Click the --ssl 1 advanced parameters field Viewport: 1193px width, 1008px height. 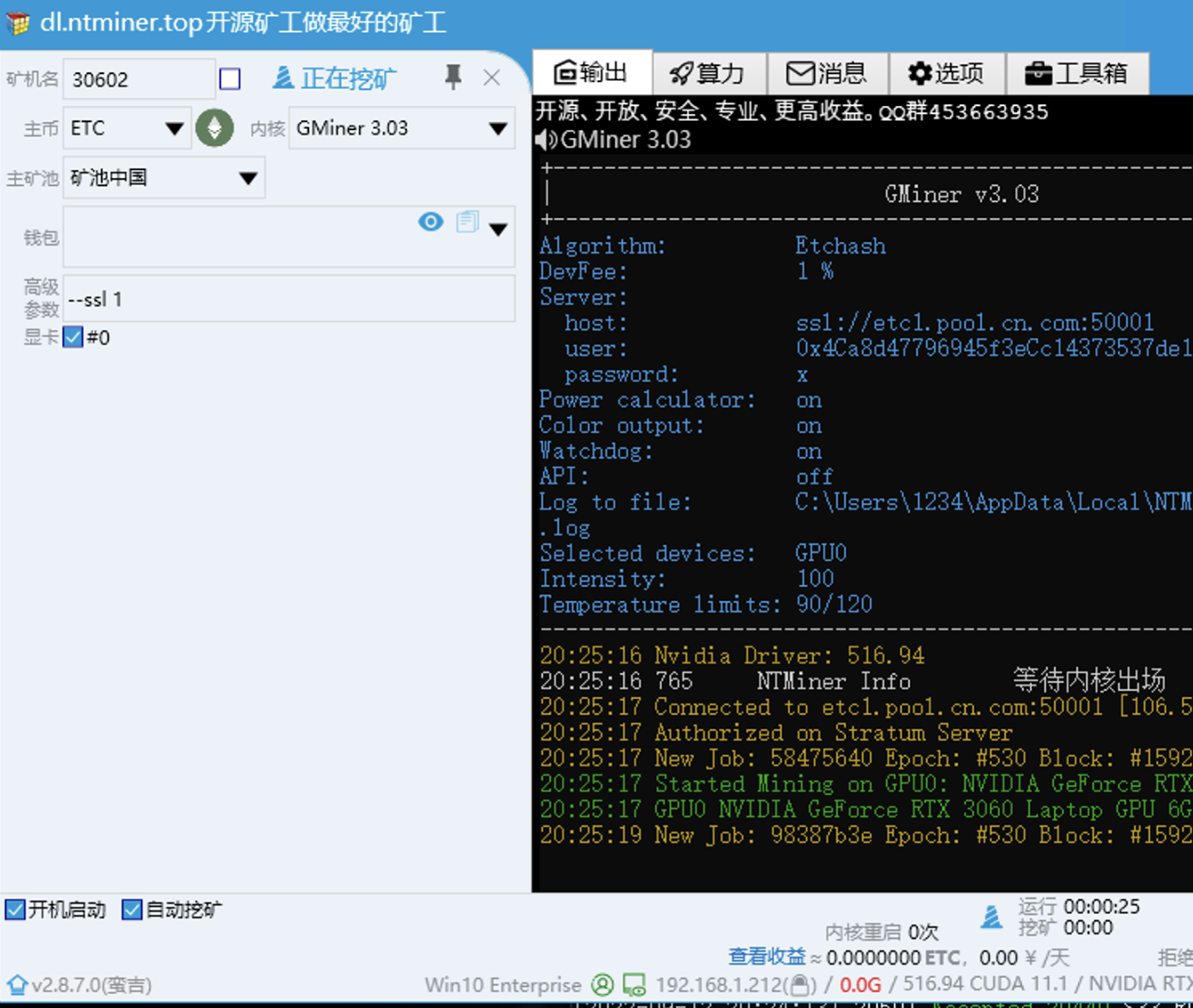(x=288, y=299)
